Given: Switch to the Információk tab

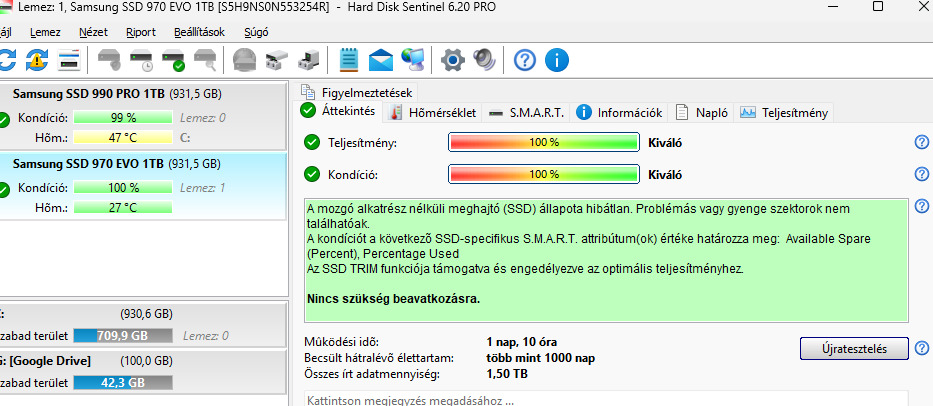Looking at the screenshot, I should 619,113.
